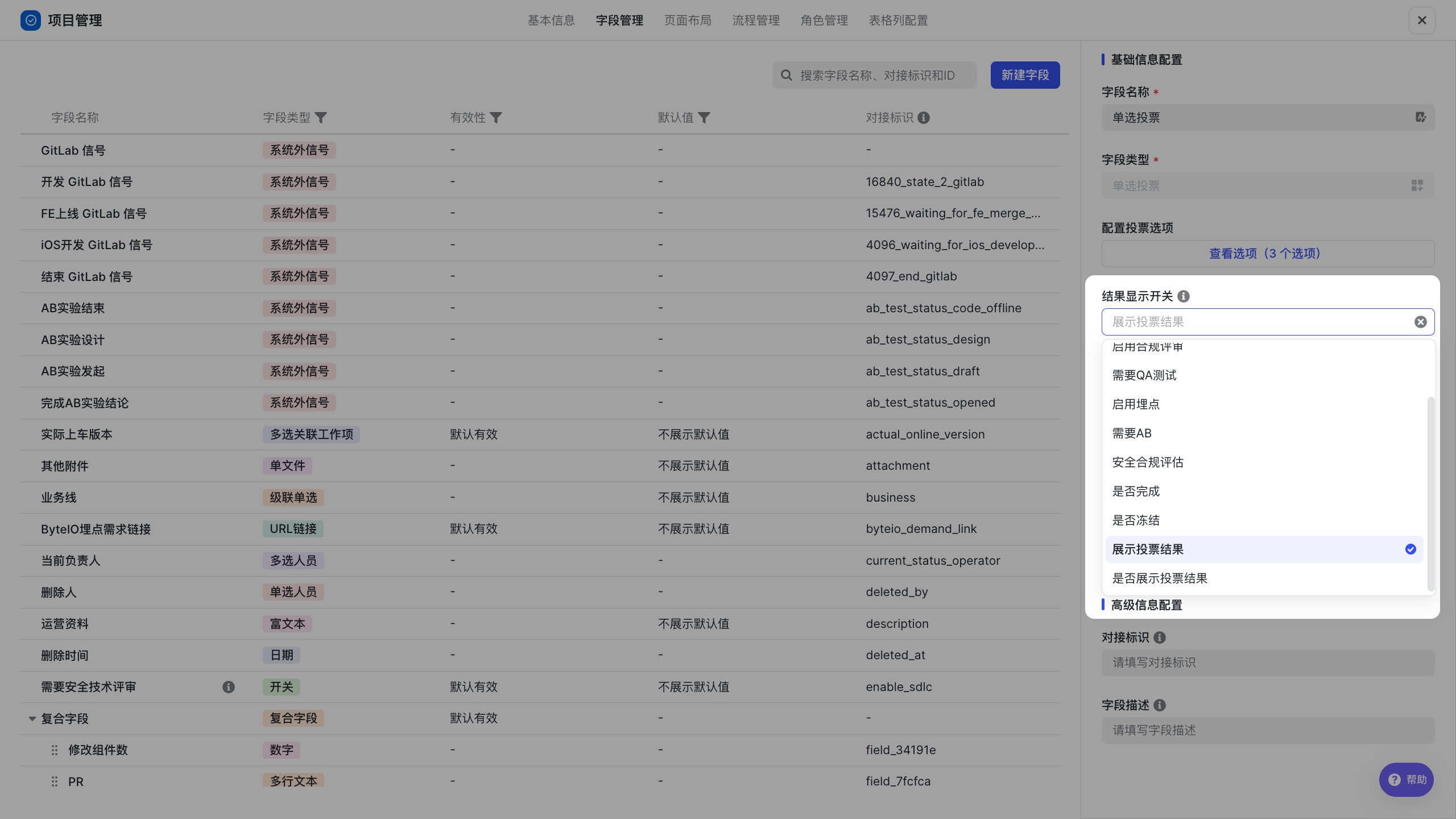
Task: Click drag handle of 修改组件数 row
Action: point(55,750)
